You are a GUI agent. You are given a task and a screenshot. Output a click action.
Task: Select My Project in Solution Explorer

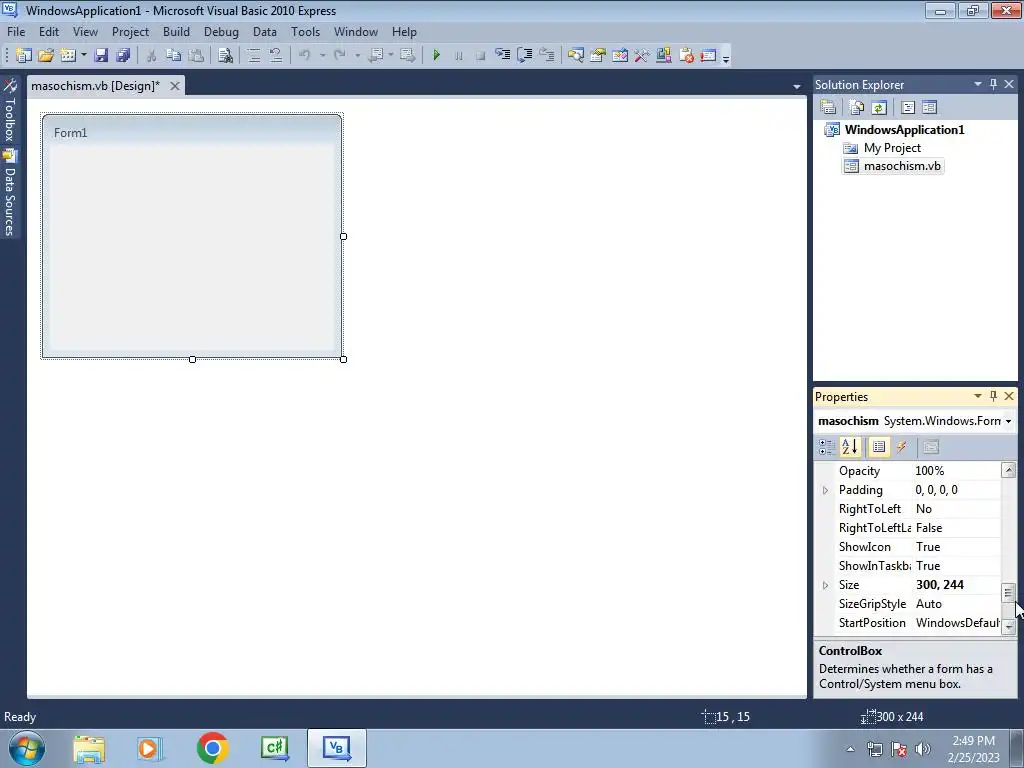coord(892,148)
